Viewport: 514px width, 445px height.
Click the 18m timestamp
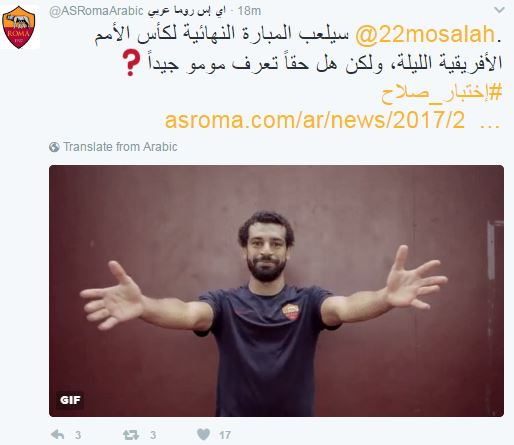pyautogui.click(x=249, y=11)
